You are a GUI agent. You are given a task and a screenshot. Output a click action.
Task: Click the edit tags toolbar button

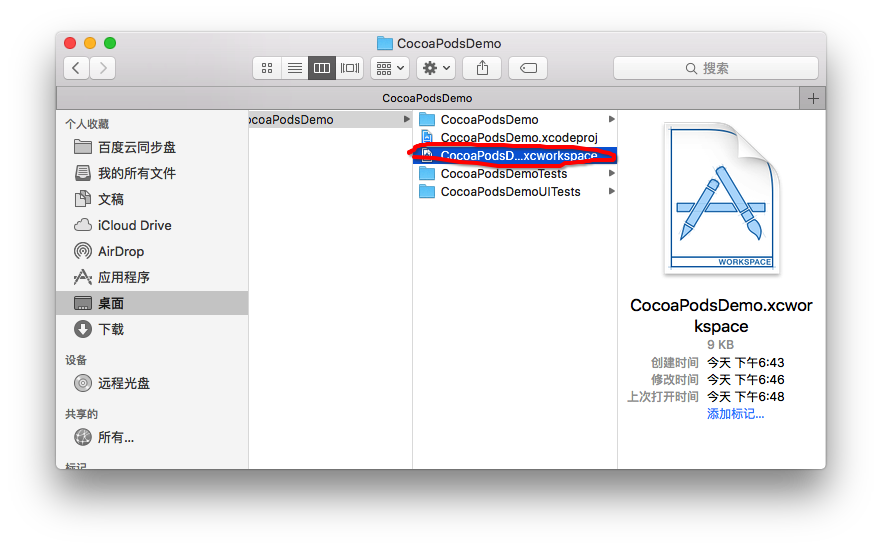point(528,68)
